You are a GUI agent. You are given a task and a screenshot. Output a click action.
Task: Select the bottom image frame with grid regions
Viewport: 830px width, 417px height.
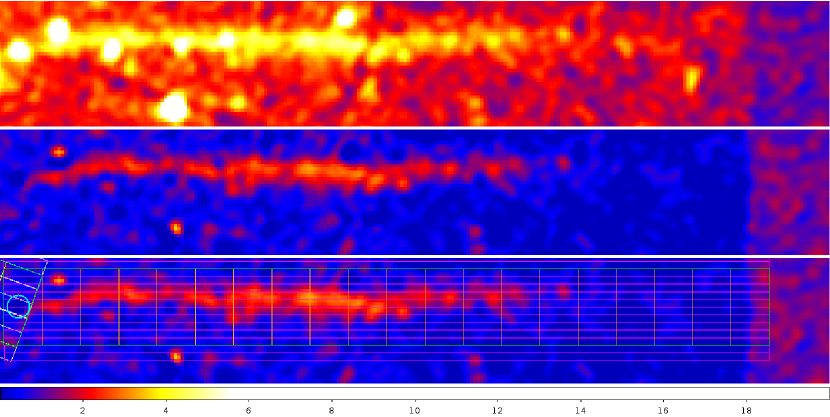[414, 321]
